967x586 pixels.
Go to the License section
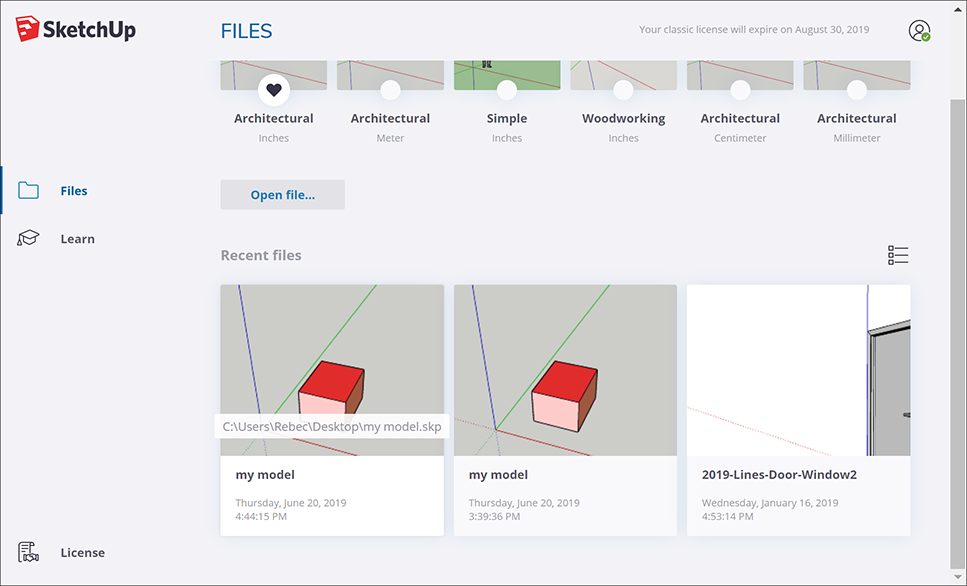82,552
